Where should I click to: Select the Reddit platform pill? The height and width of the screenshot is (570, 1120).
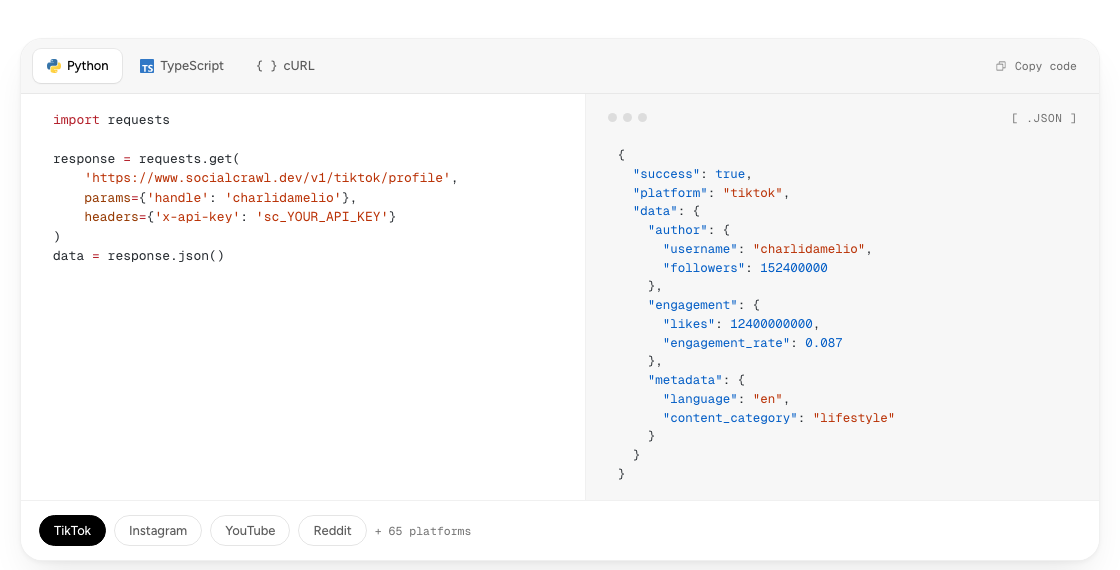pos(332,531)
